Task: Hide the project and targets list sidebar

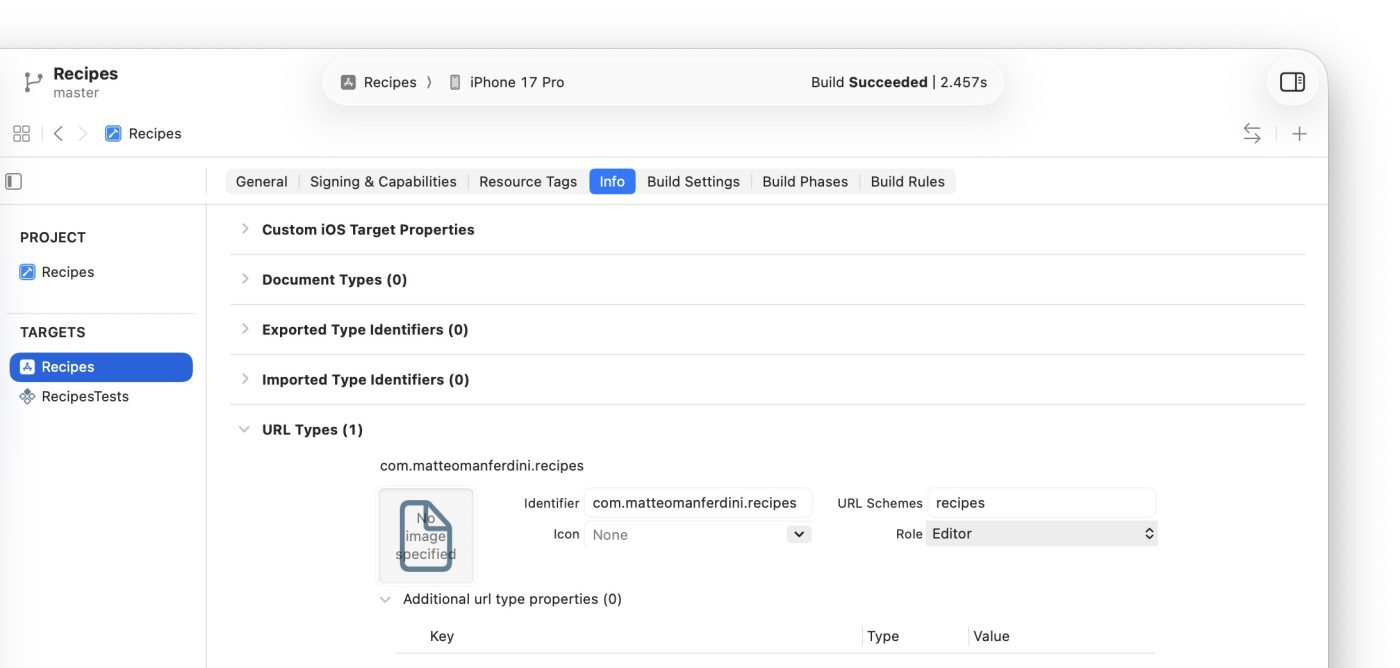Action: click(14, 181)
